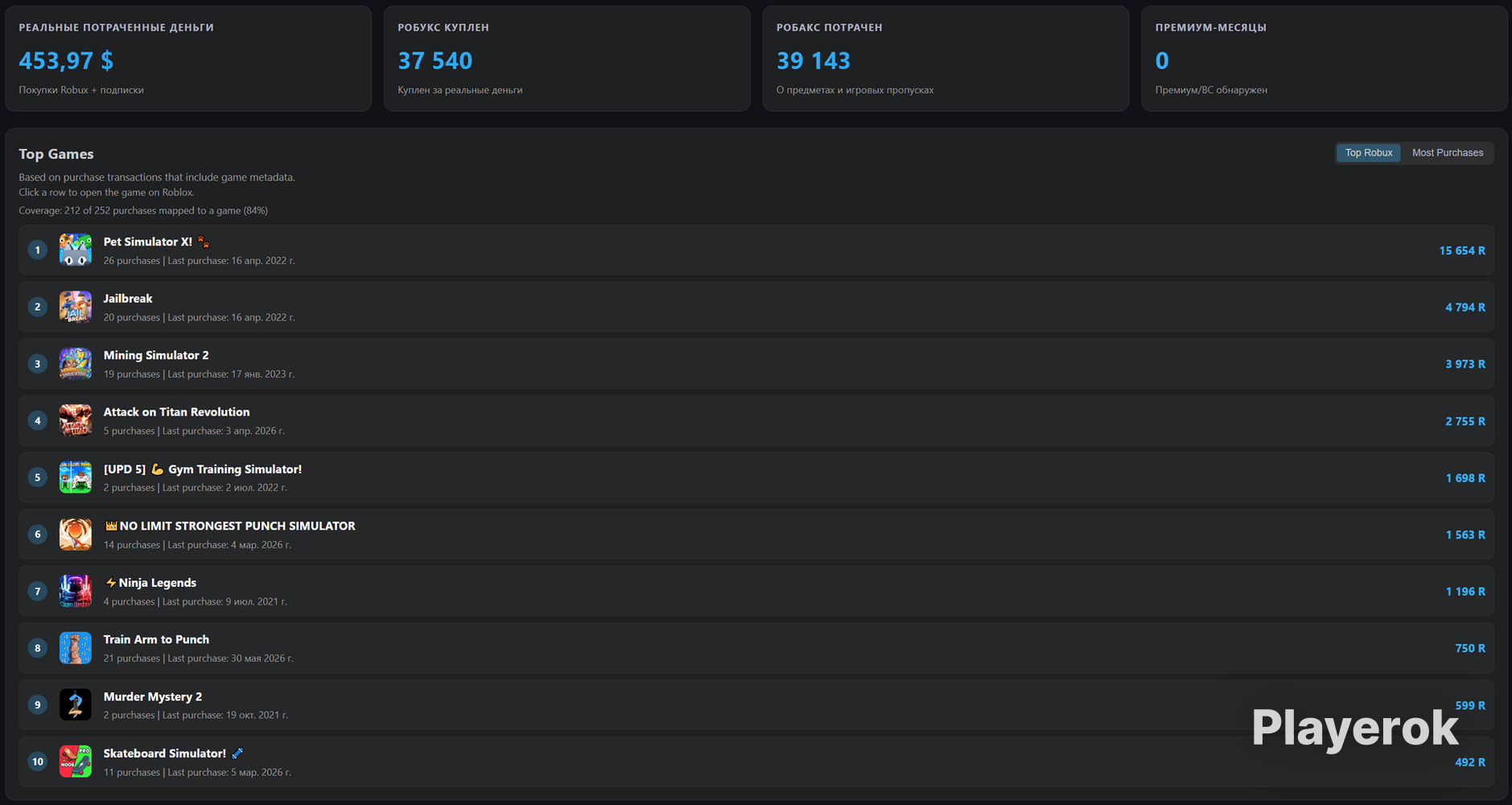
Task: Switch to Most Purchases sorting
Action: 1447,153
